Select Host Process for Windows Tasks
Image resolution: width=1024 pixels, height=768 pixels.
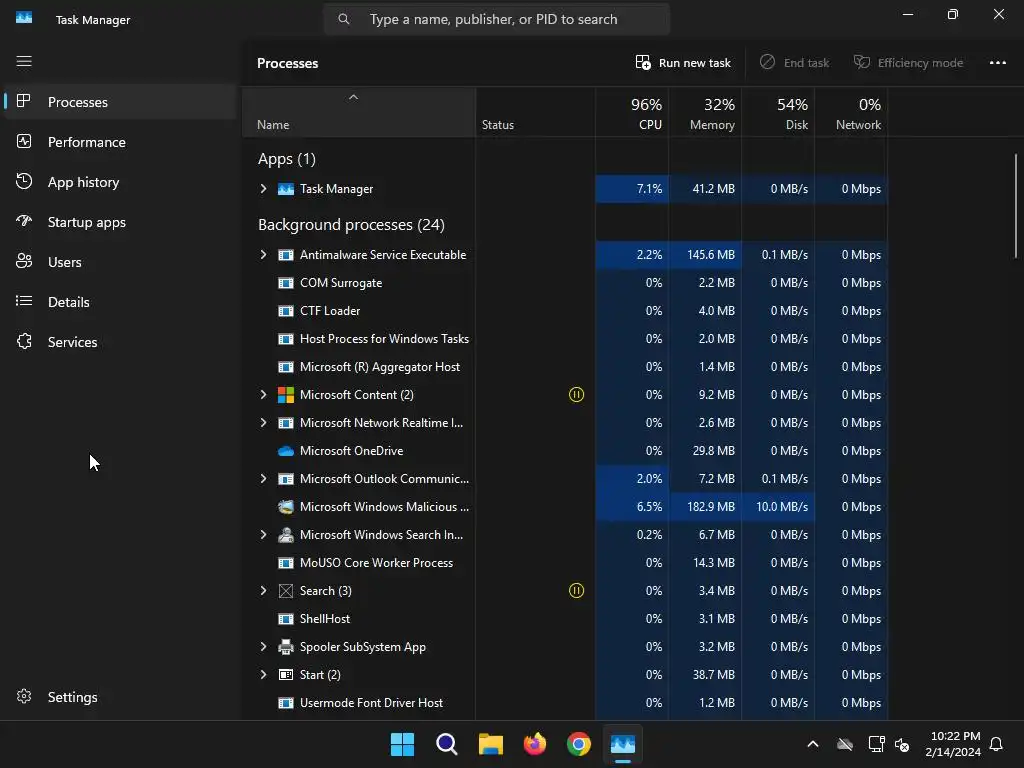pyautogui.click(x=564, y=339)
